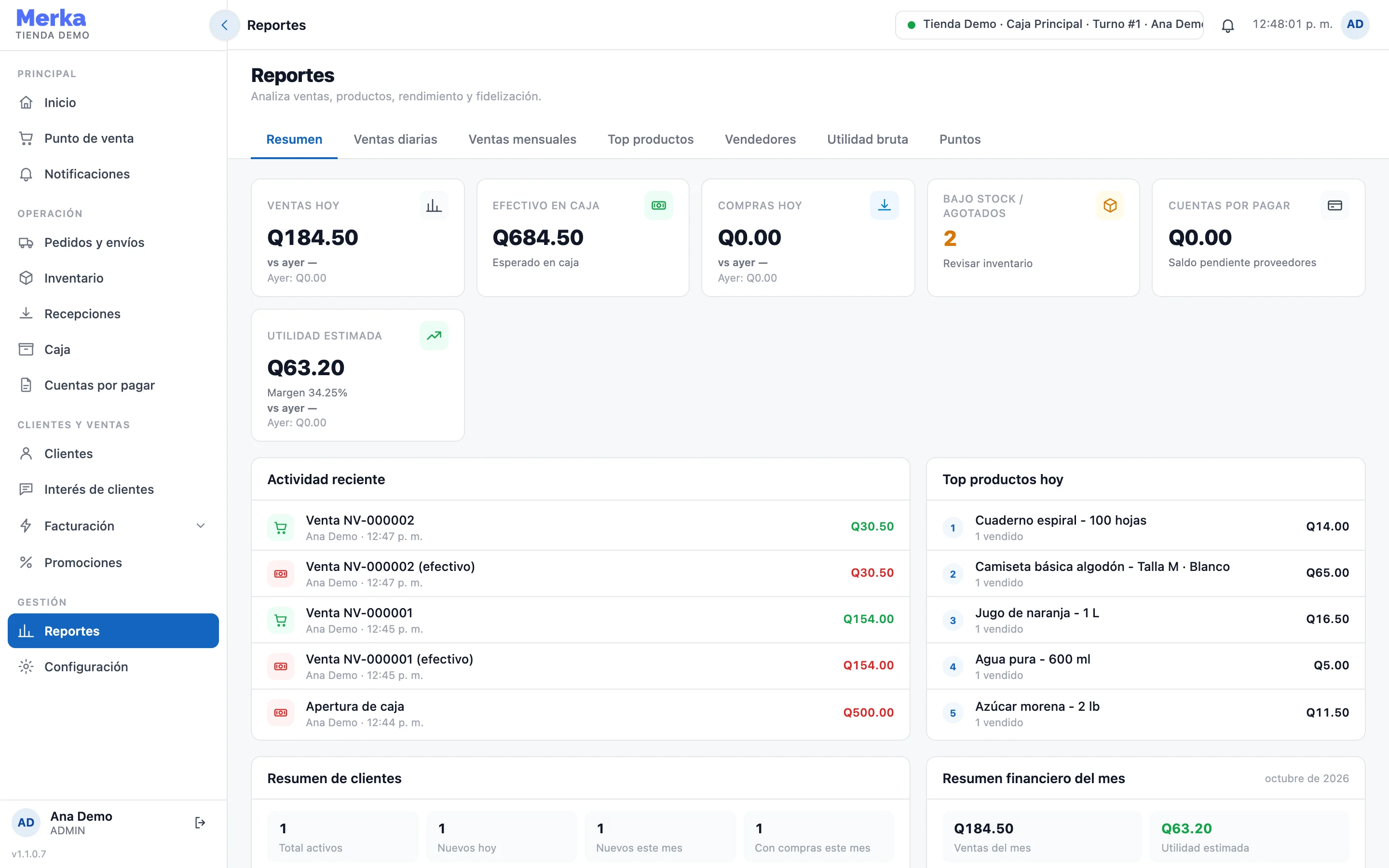Click the trending-up icon in Utilidad Estimada card

click(x=434, y=336)
